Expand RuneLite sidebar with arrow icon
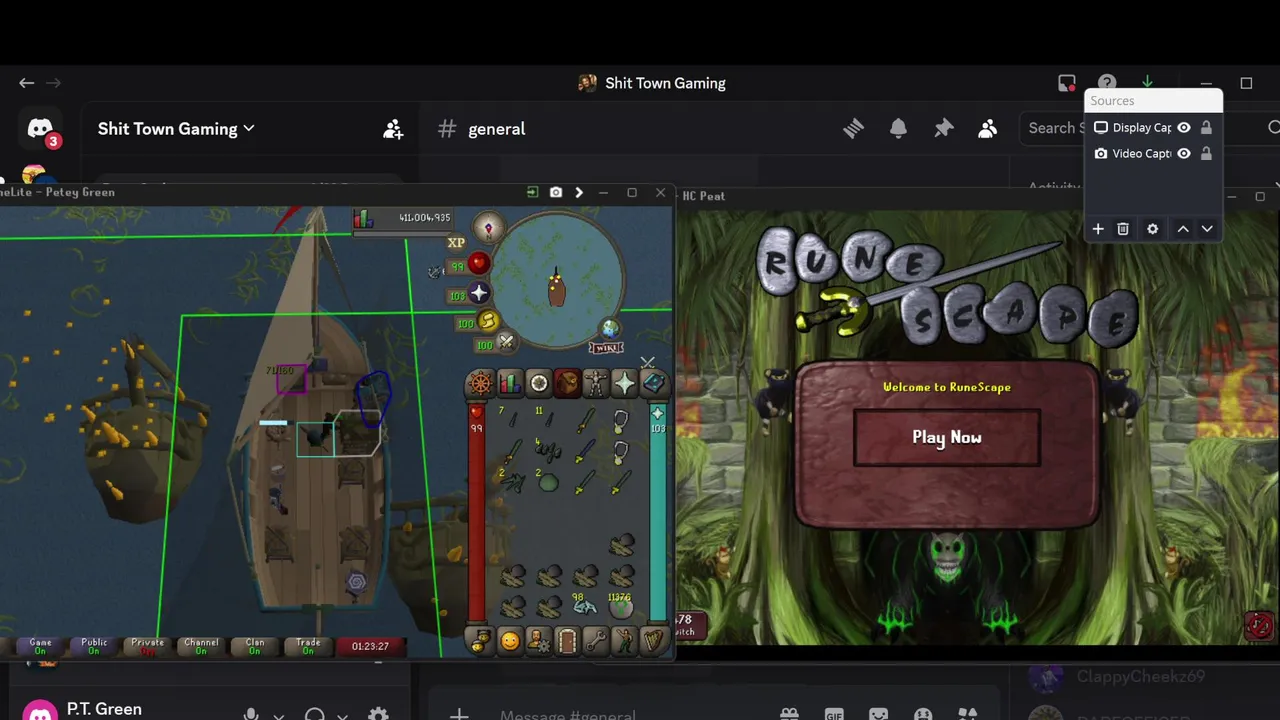Viewport: 1280px width, 720px height. pos(579,192)
